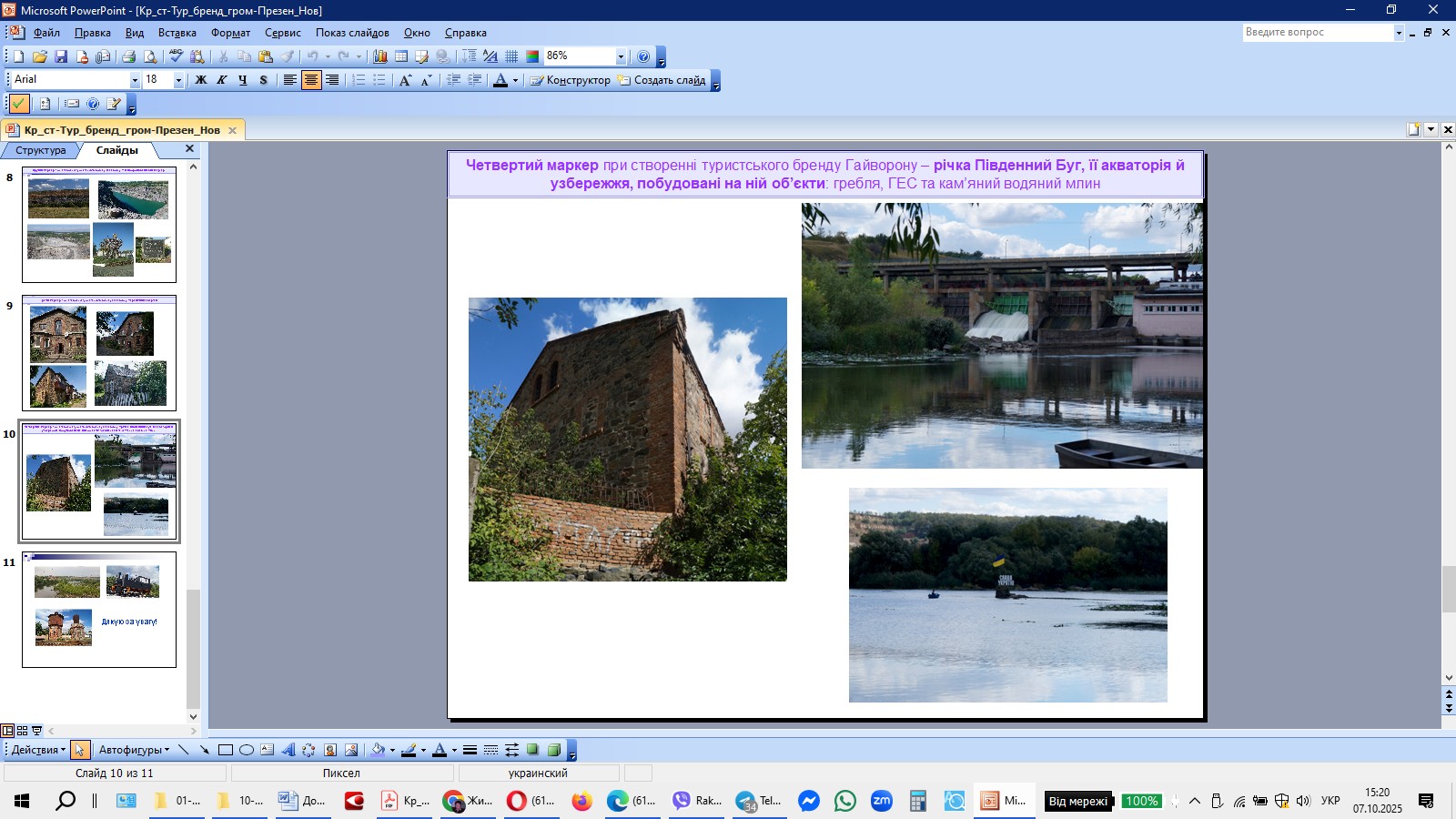The width and height of the screenshot is (1456, 819).
Task: Open the Вставка menu
Action: [x=177, y=33]
